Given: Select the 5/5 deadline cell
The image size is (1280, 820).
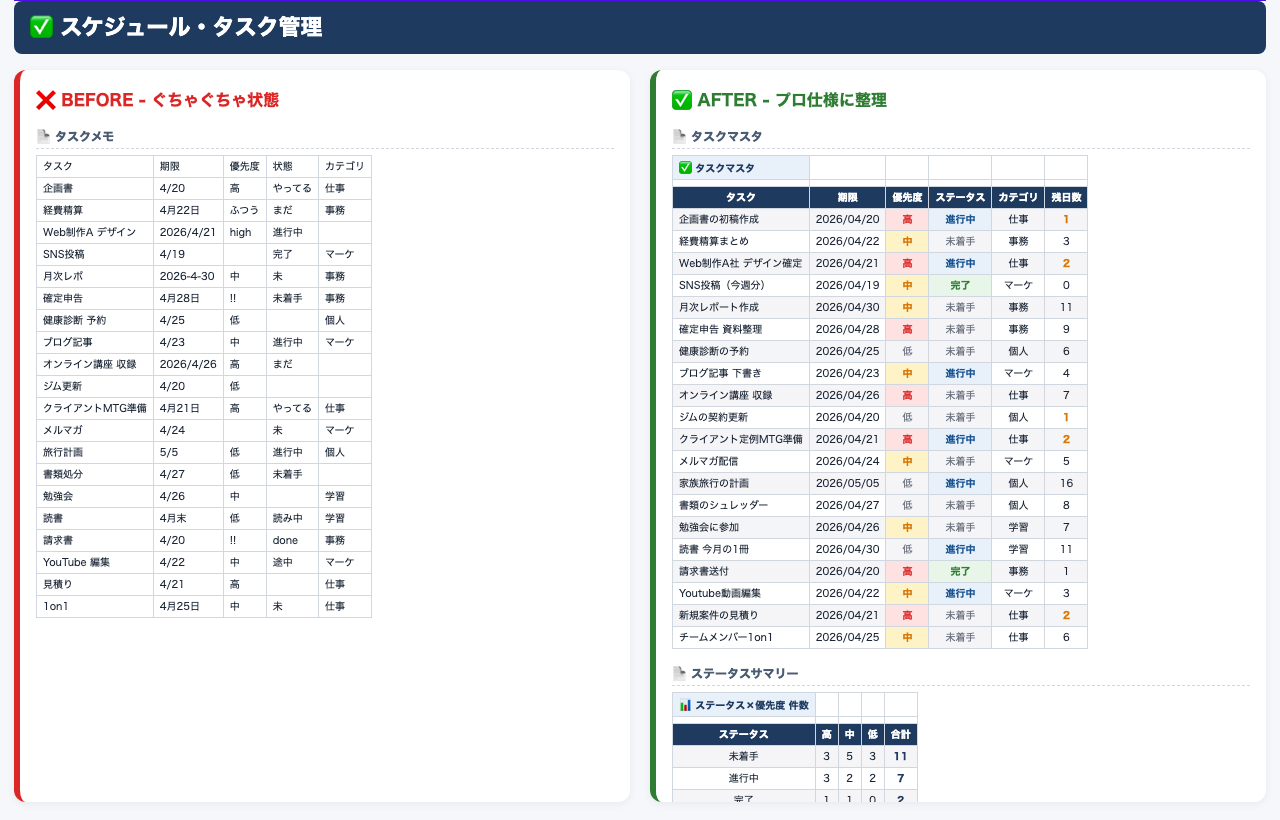Looking at the screenshot, I should [189, 453].
